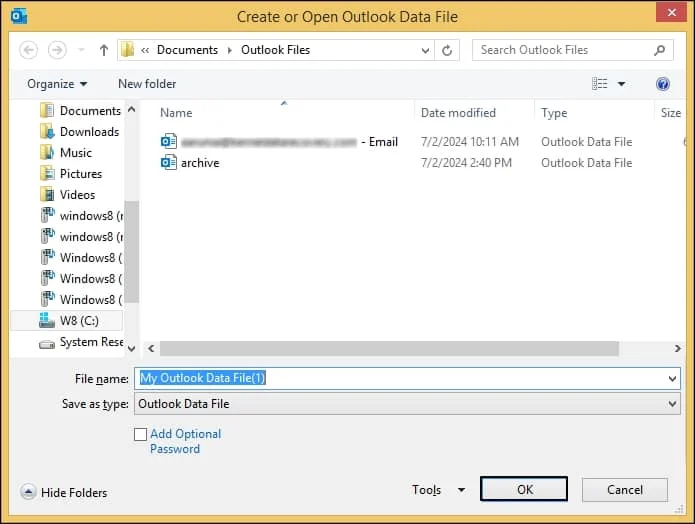Select the Email Outlook data file
This screenshot has width=695, height=524.
click(279, 142)
